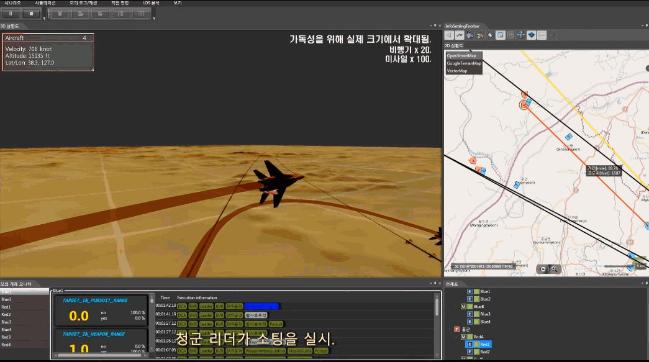Select the Red2 tree row
The image size is (649, 362).
point(479,352)
